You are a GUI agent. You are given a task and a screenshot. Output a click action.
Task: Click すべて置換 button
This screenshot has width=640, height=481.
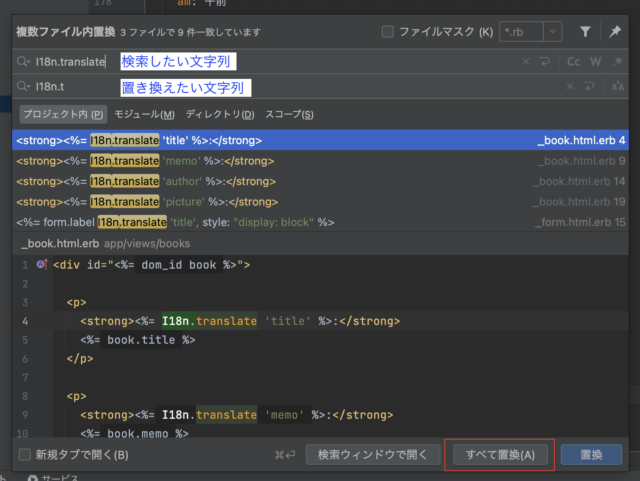[500, 454]
